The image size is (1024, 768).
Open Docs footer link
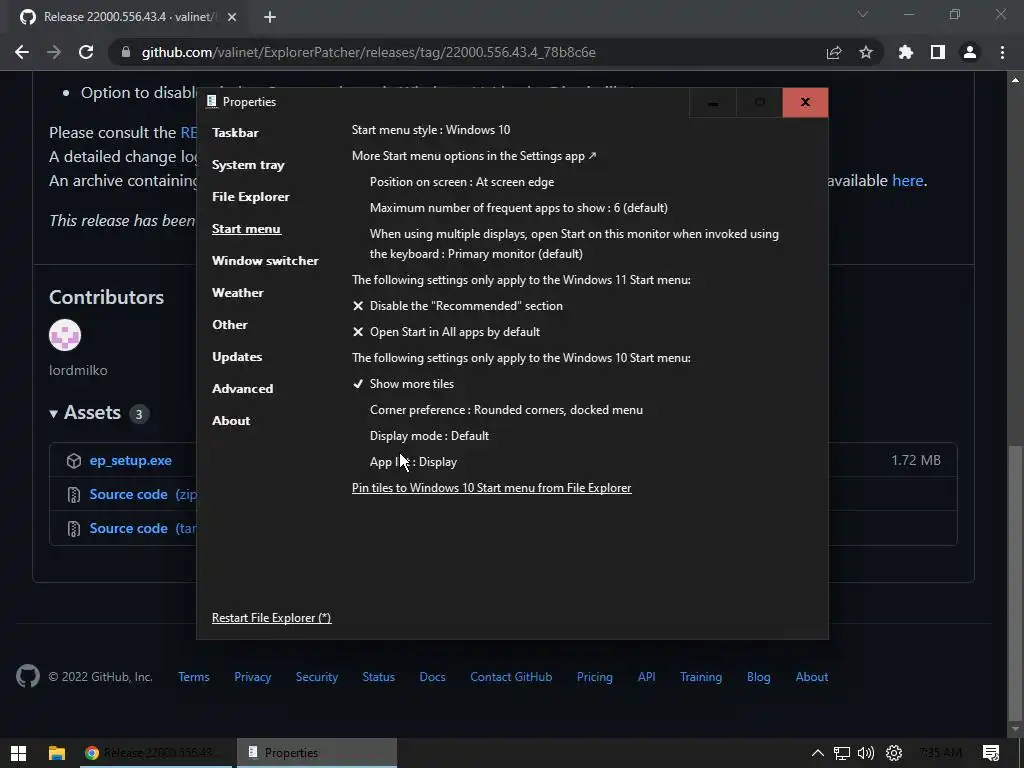[432, 677]
